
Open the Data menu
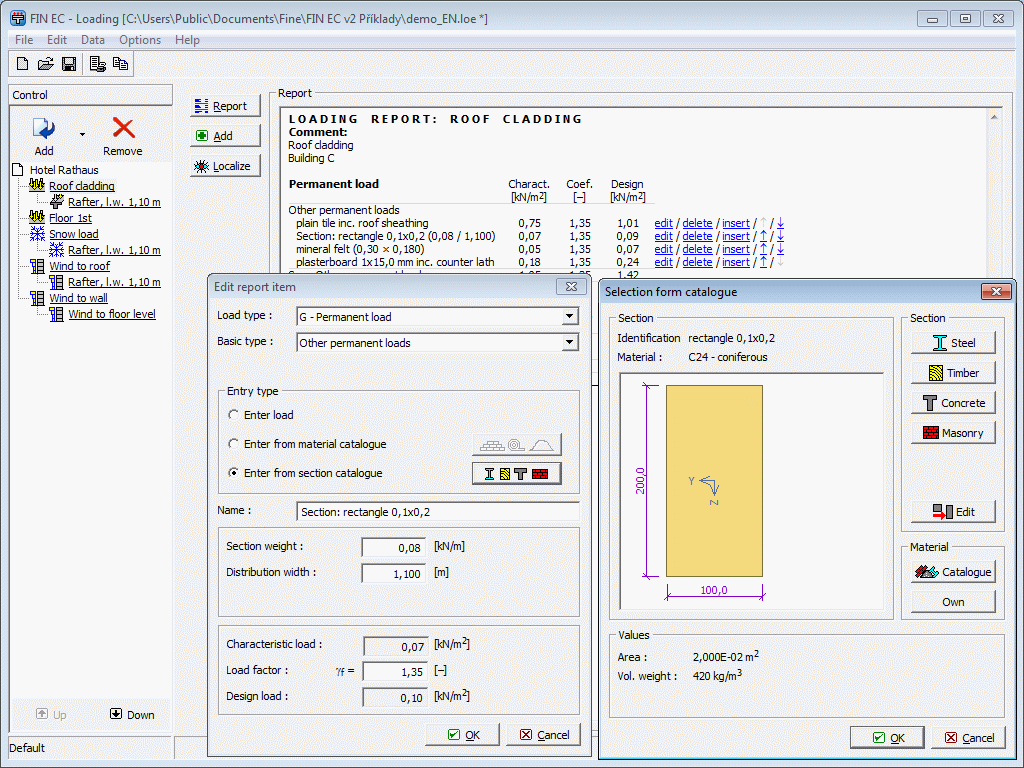point(93,40)
